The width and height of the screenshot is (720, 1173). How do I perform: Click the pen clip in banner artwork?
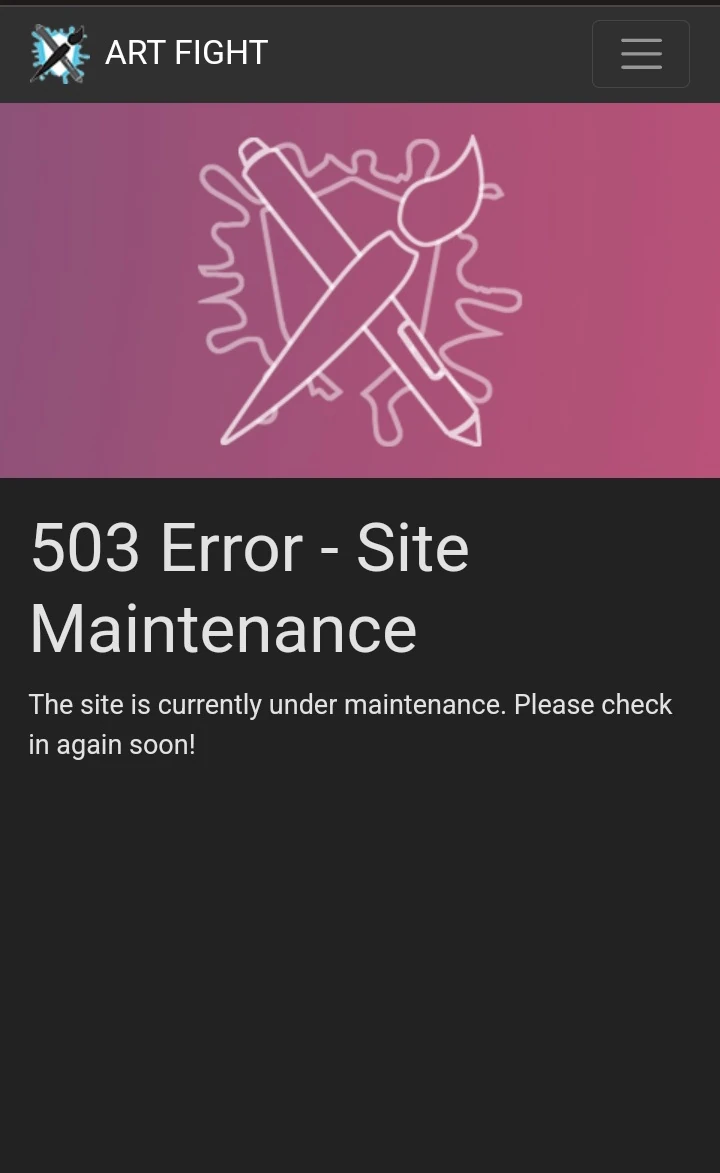click(419, 349)
